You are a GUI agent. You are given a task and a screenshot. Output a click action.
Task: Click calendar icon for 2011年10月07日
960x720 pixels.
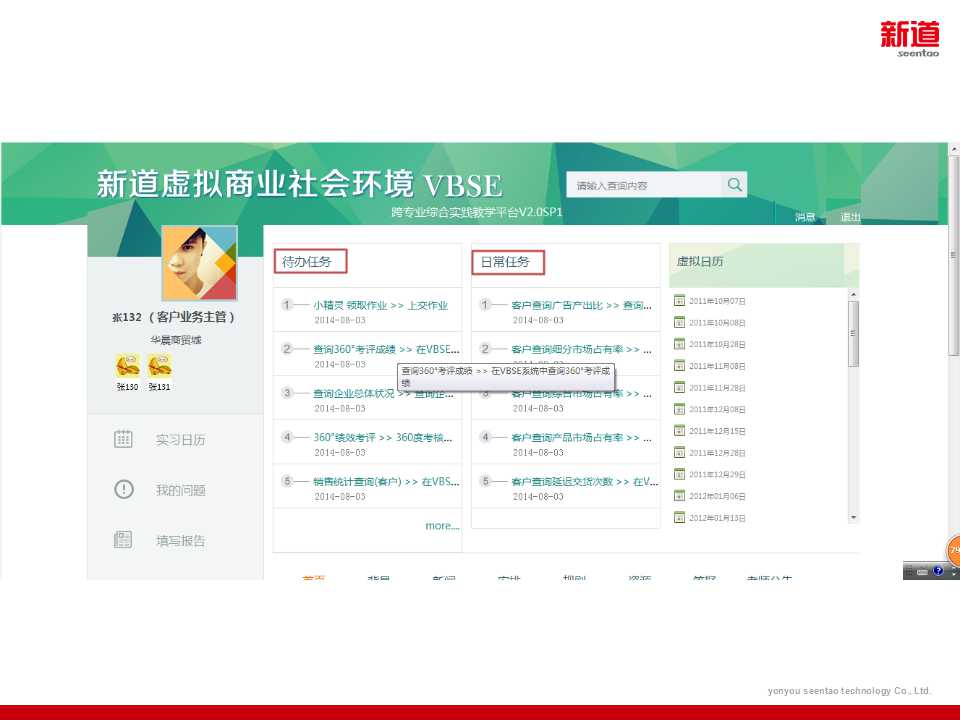(x=679, y=300)
